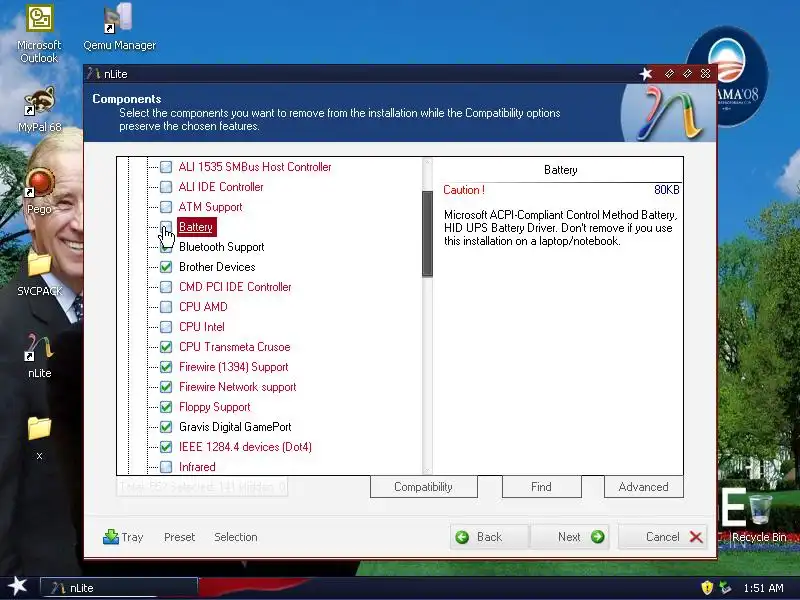Click the red X icon on Cancel

click(x=696, y=537)
